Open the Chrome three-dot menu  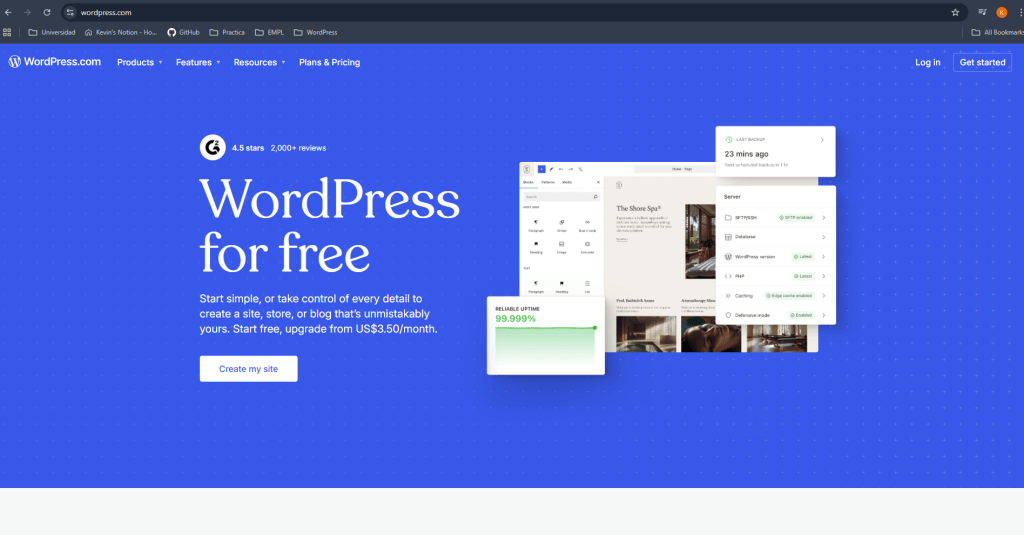pyautogui.click(x=1018, y=12)
